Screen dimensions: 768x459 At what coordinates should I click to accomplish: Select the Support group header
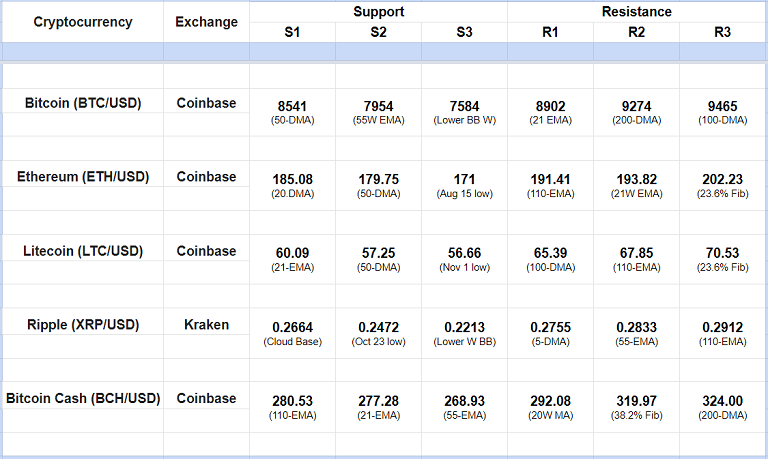[x=378, y=12]
